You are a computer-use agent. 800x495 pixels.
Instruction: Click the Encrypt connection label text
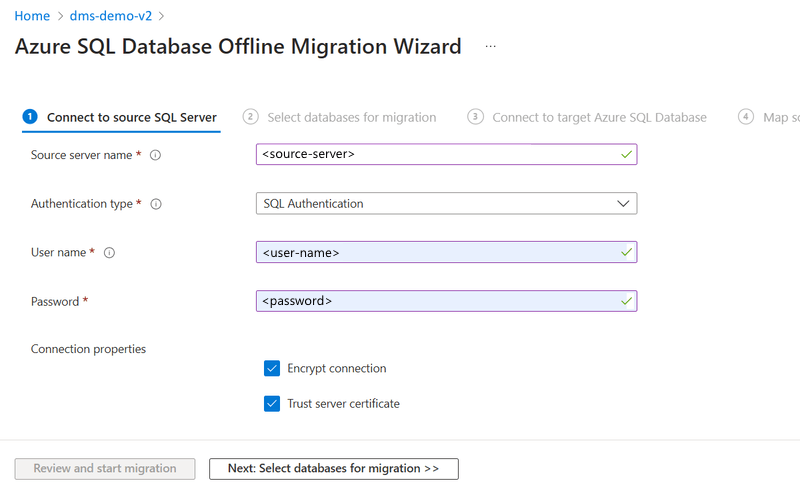coord(337,368)
